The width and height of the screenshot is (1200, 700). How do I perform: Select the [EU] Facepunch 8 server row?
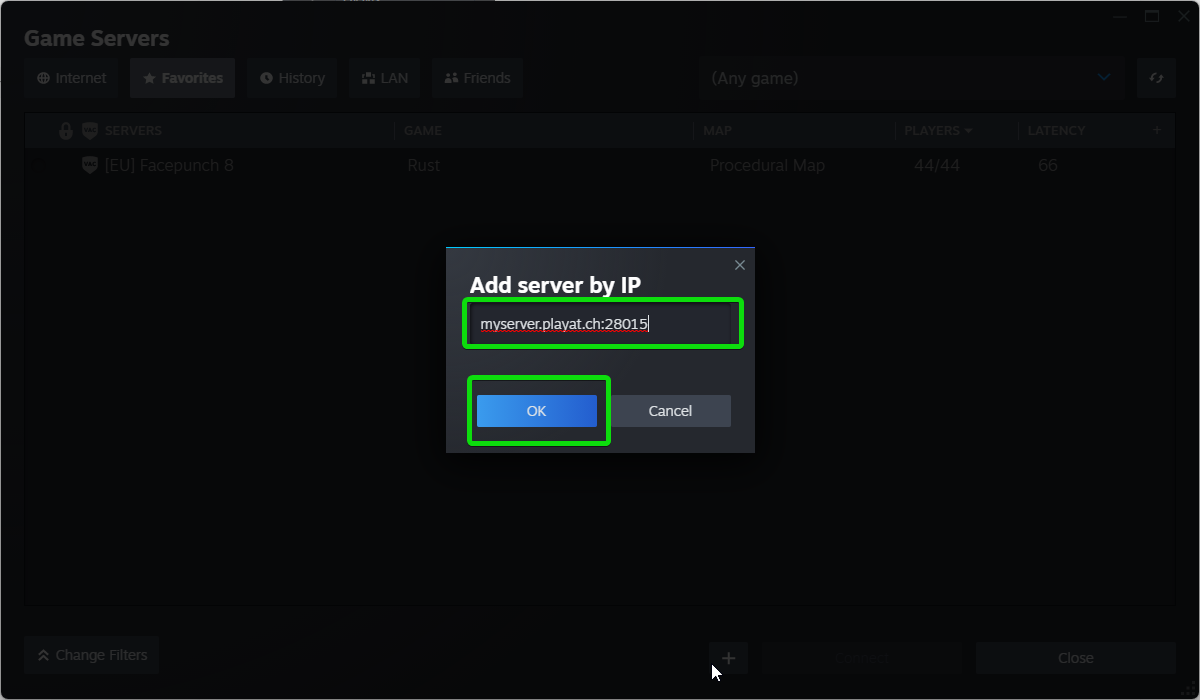600,165
